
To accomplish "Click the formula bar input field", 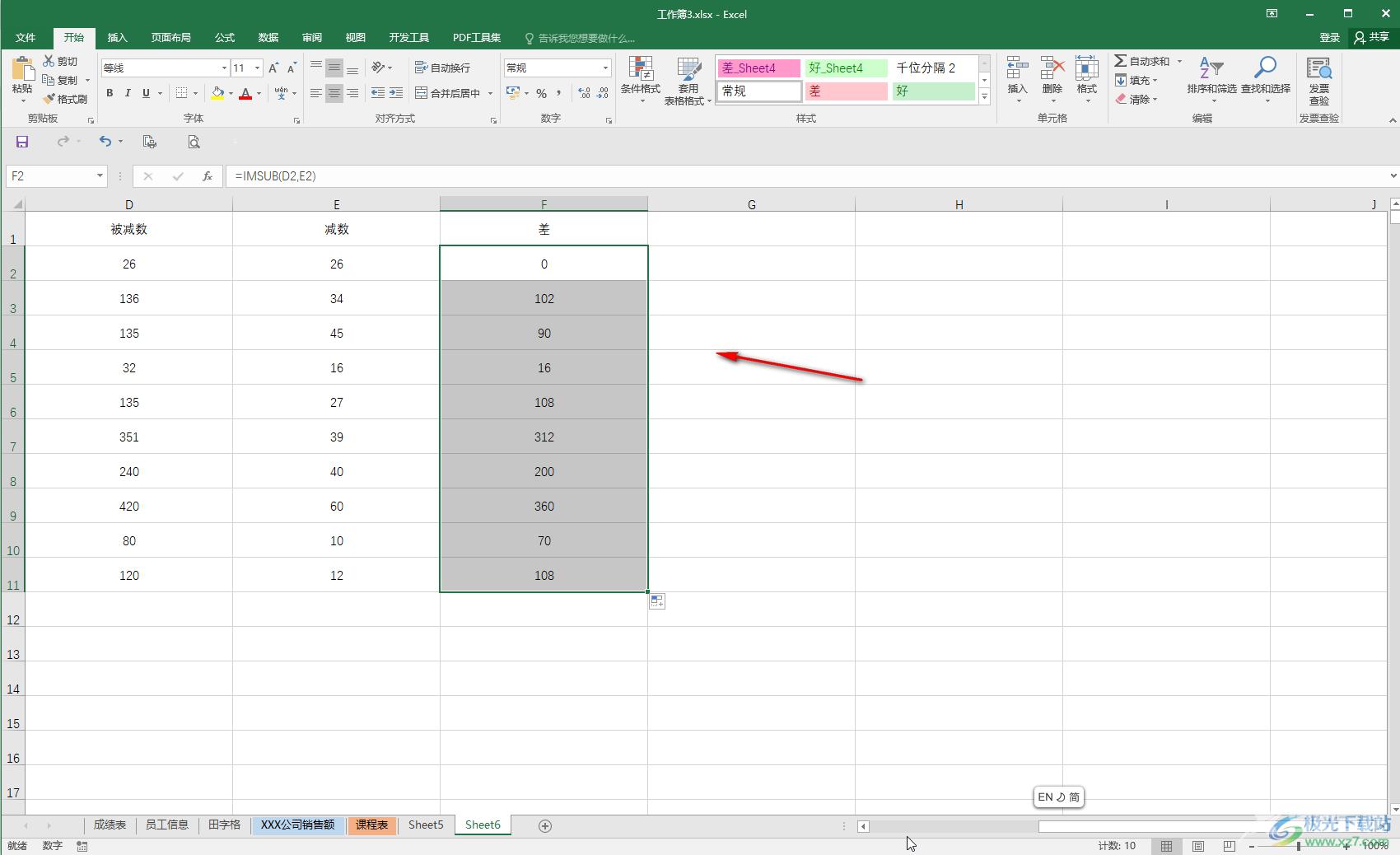I will pyautogui.click(x=807, y=176).
